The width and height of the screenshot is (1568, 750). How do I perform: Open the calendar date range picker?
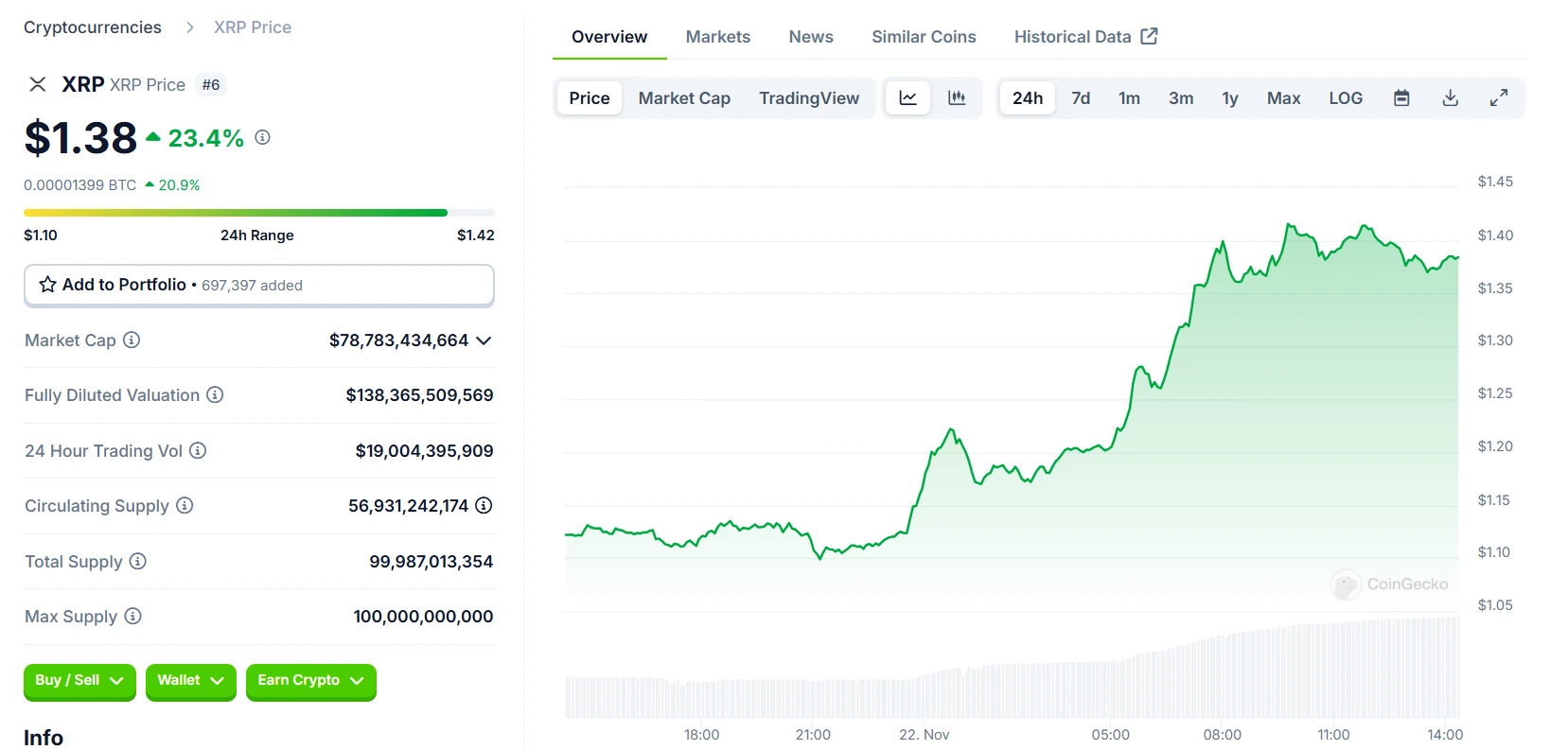pyautogui.click(x=1401, y=97)
